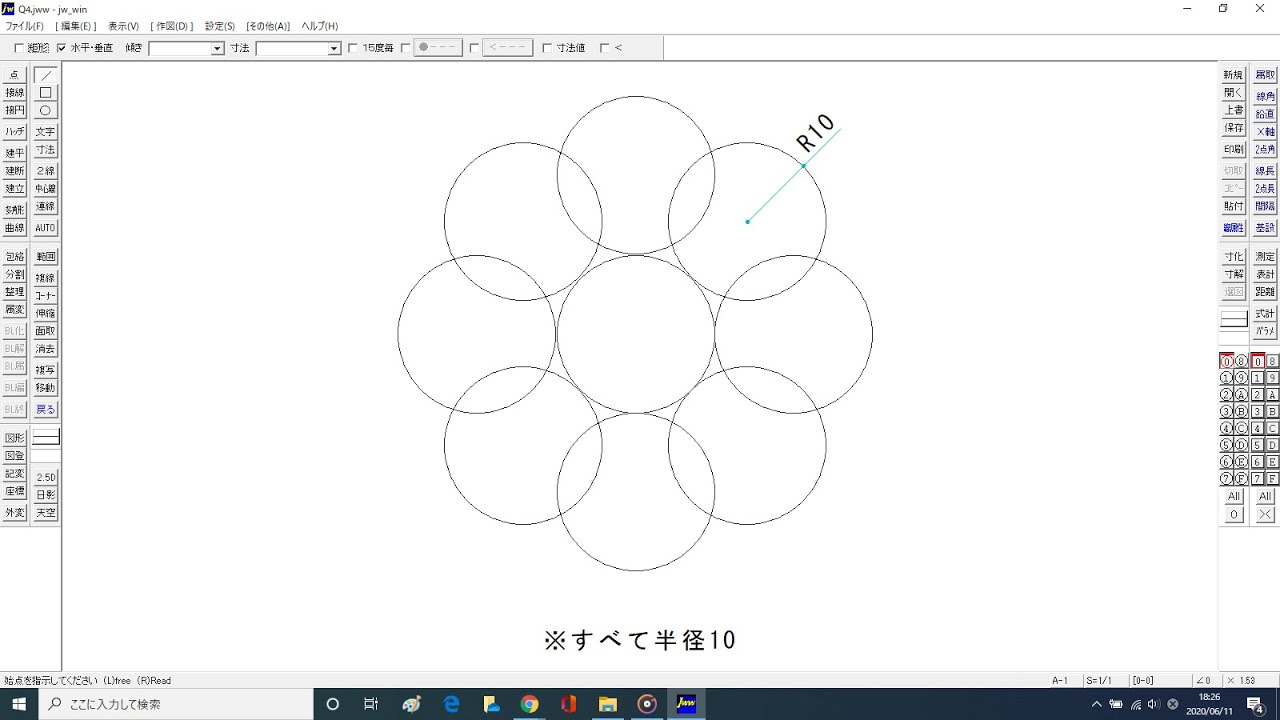This screenshot has height=720, width=1280.
Task: Click the 測定 measure tool
Action: (x=1265, y=257)
